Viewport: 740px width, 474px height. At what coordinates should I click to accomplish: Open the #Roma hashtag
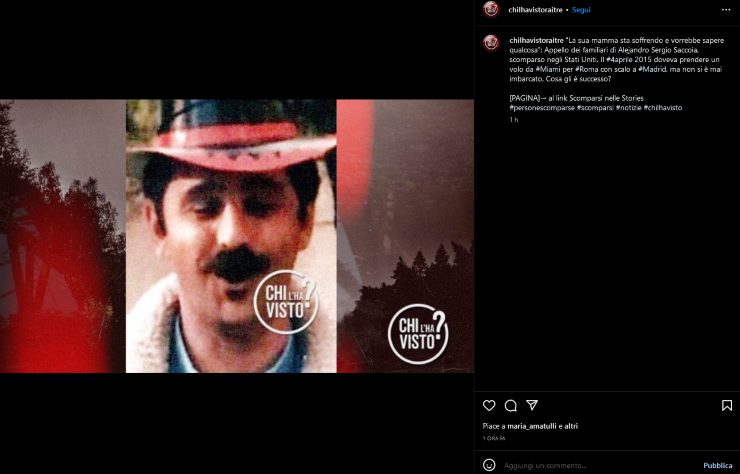pyautogui.click(x=587, y=69)
